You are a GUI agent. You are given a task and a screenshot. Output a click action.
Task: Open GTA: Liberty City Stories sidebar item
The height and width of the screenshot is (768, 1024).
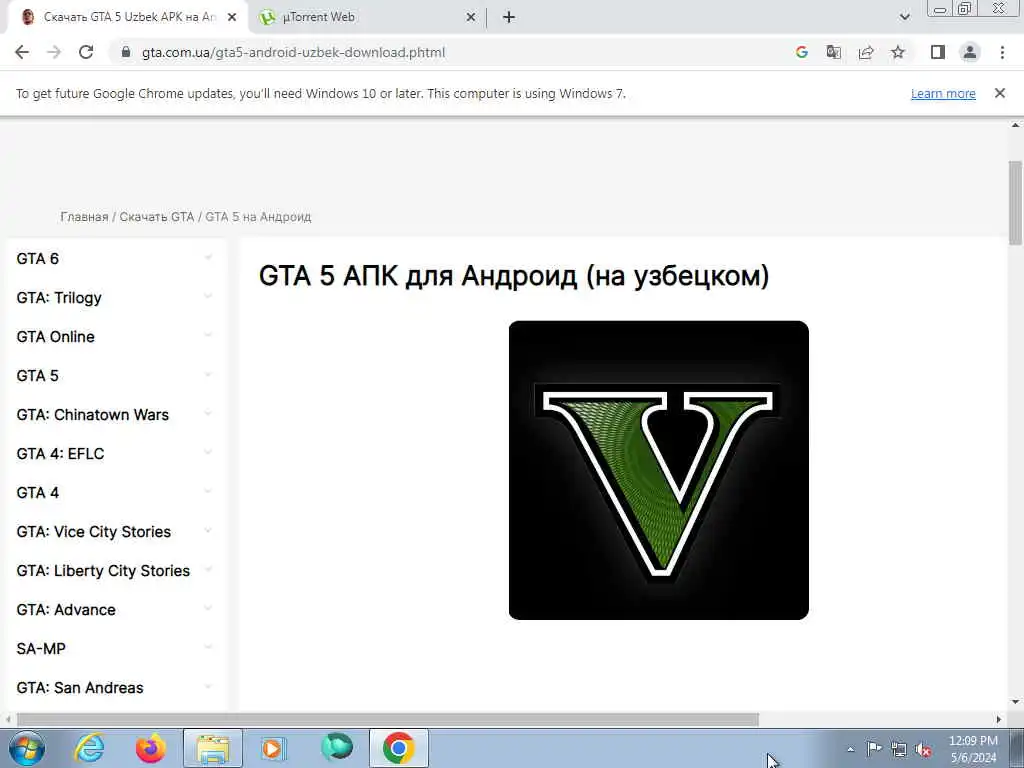pyautogui.click(x=103, y=571)
